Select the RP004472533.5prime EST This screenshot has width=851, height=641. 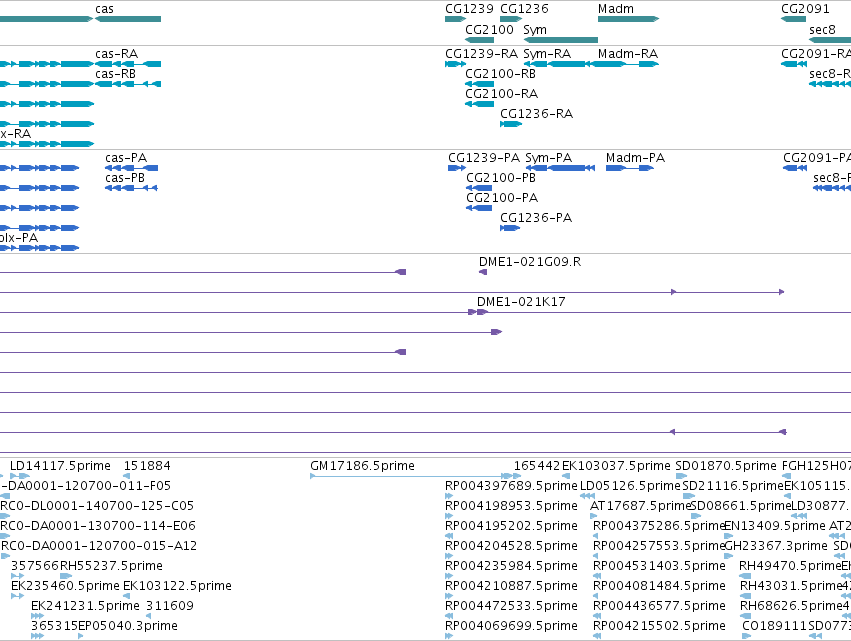point(449,616)
